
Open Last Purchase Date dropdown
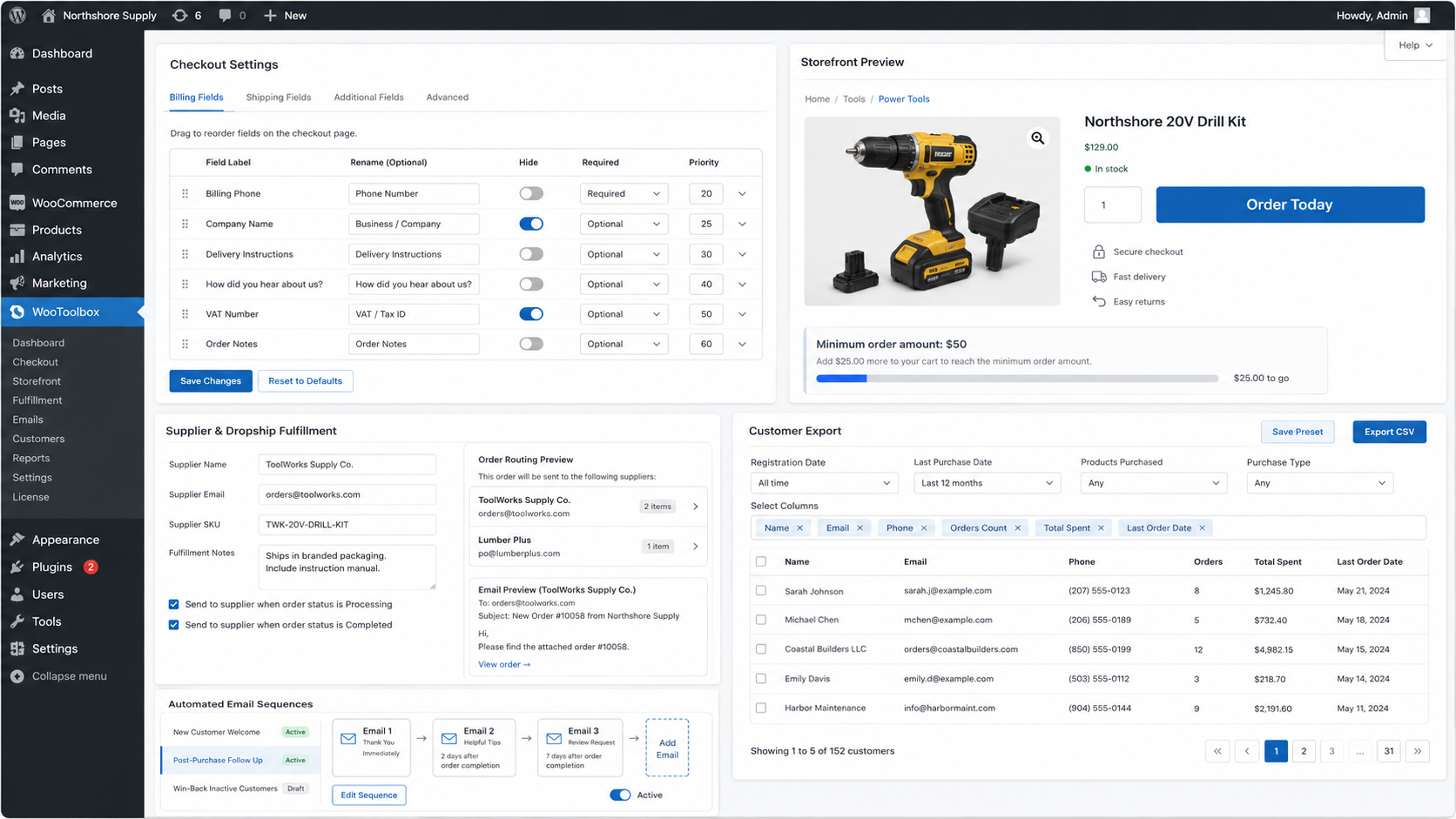(x=987, y=483)
